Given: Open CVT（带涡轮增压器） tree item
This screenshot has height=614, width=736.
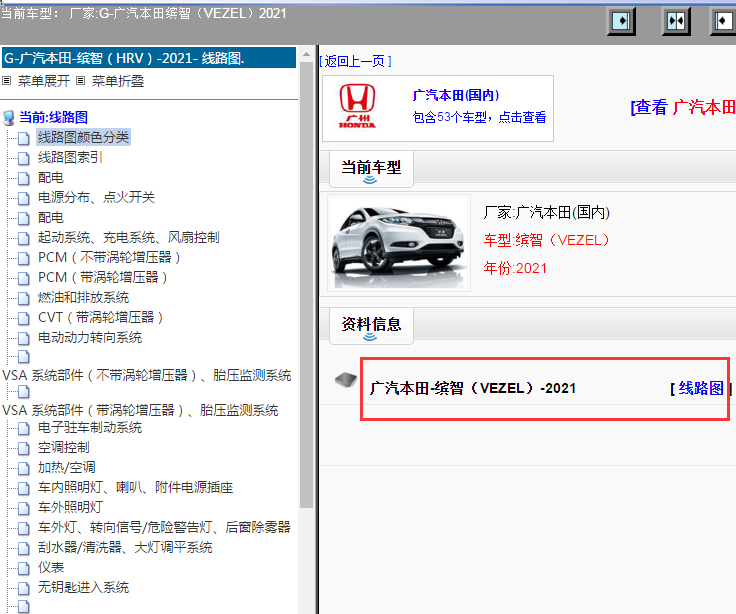Looking at the screenshot, I should 100,317.
